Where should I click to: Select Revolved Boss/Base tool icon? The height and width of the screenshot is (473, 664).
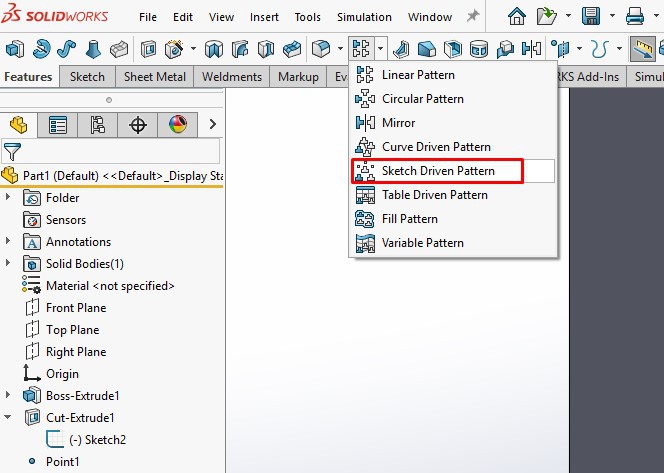[x=42, y=49]
